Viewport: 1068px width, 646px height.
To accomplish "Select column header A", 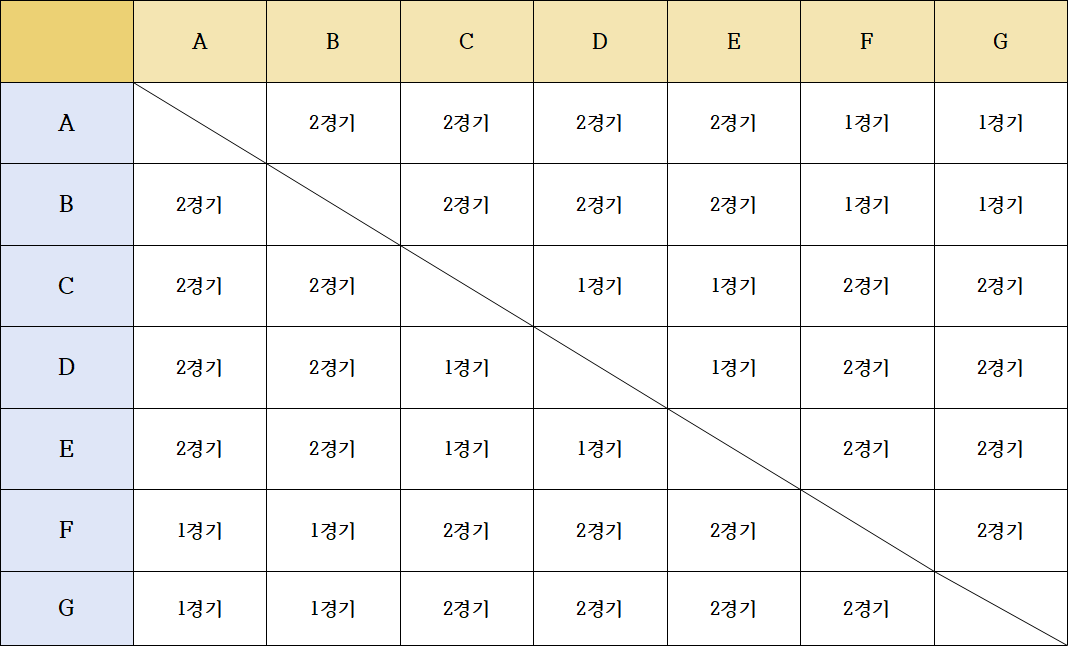I will [200, 42].
